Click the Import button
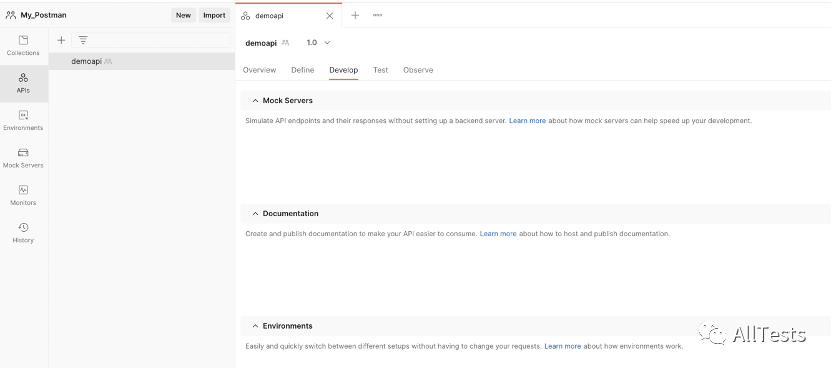832x368 pixels. tap(214, 15)
